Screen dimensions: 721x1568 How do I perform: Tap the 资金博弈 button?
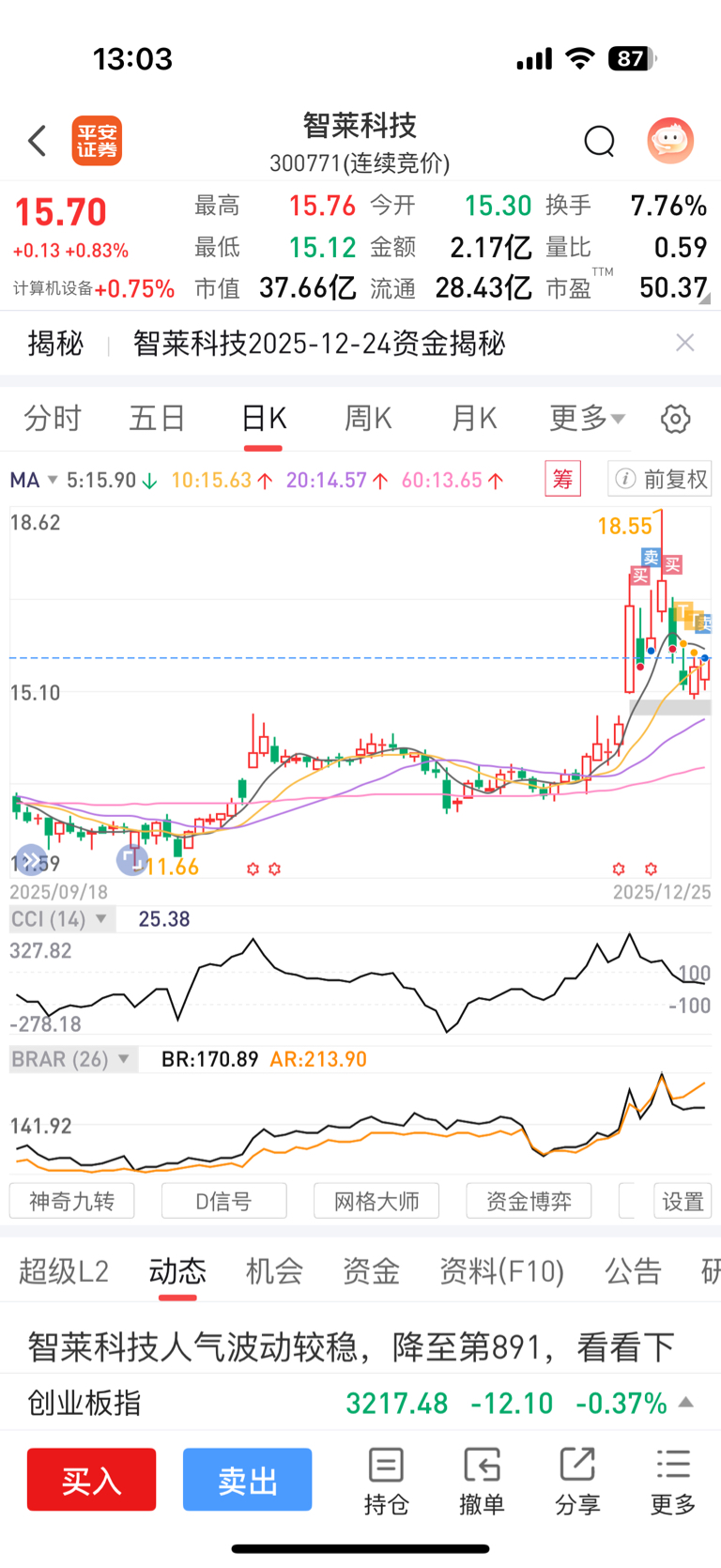pyautogui.click(x=529, y=1201)
